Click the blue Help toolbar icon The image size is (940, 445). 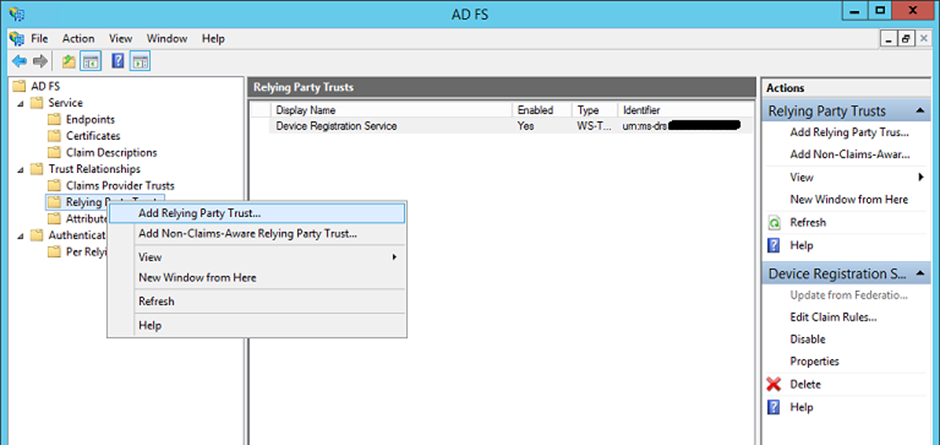pos(119,61)
